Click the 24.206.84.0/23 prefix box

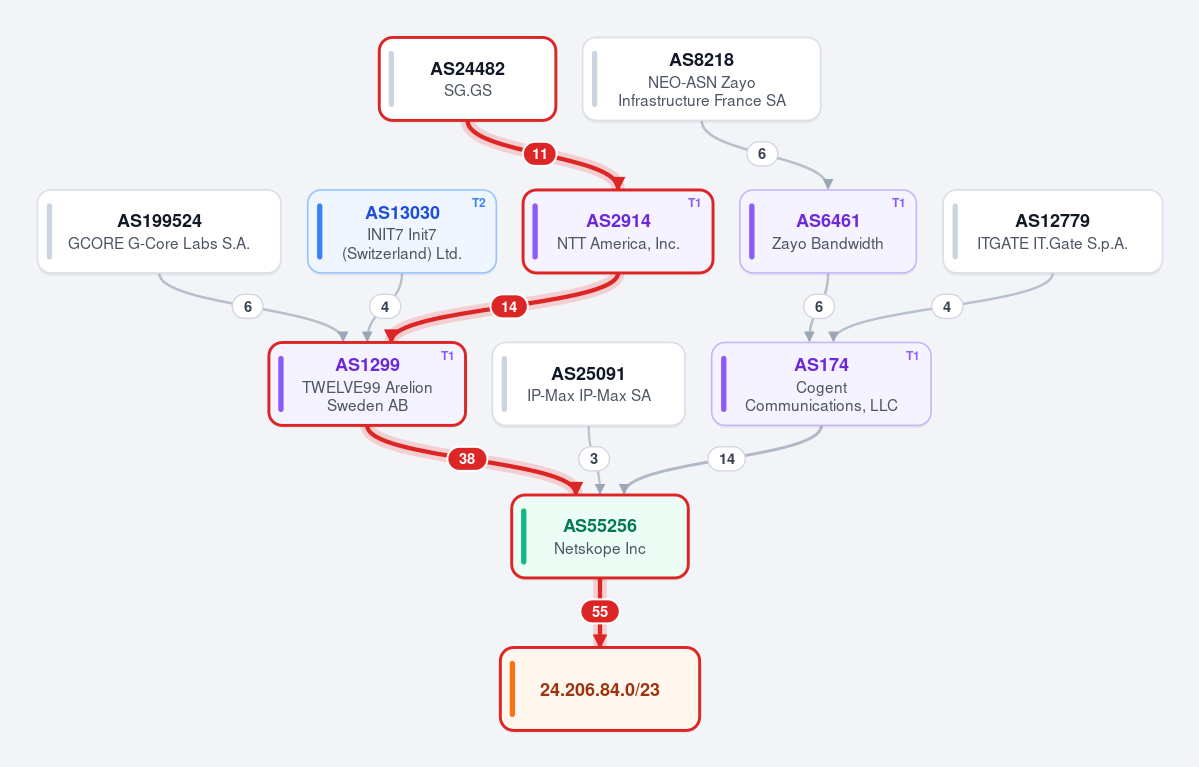(600, 689)
